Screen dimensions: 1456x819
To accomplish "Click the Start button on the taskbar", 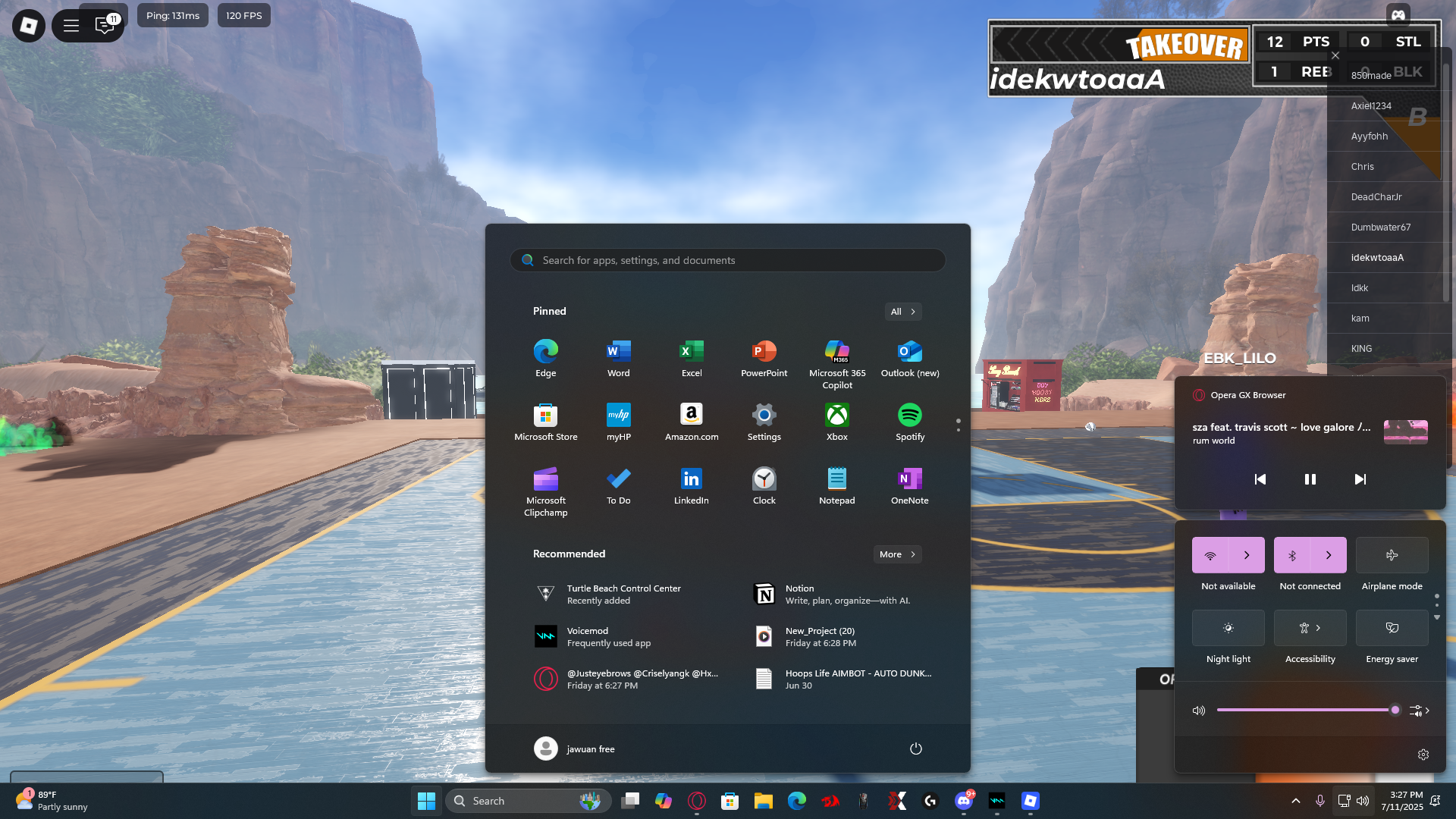I will tap(427, 801).
